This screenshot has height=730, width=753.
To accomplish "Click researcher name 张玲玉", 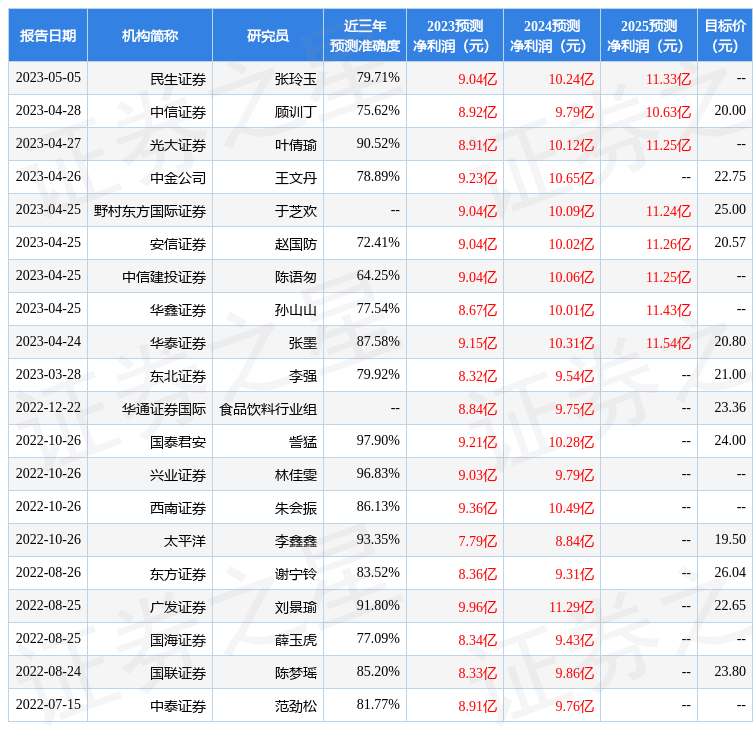I will 296,79.
